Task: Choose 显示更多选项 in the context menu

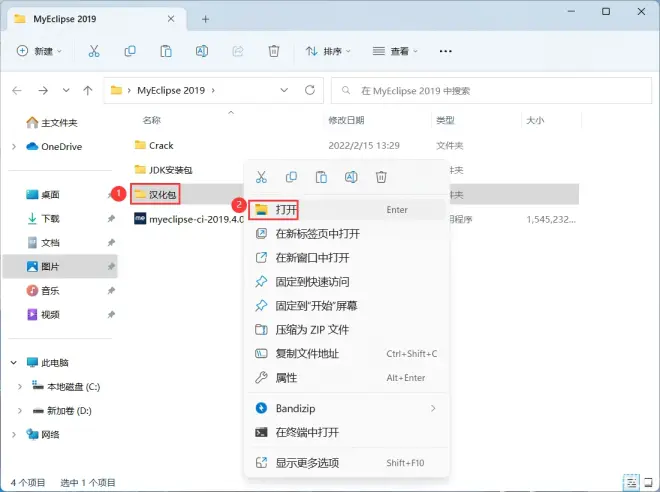Action: tap(346, 463)
